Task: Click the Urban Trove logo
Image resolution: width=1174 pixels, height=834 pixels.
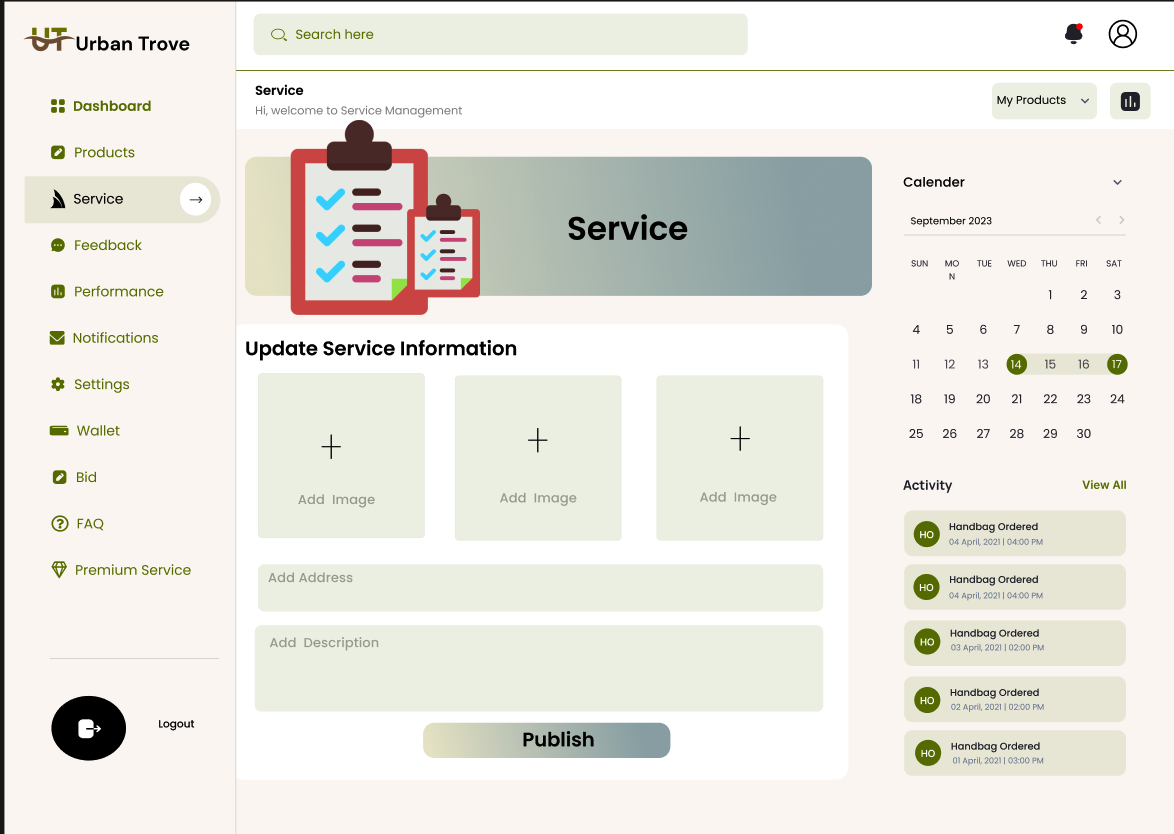Action: (x=107, y=41)
